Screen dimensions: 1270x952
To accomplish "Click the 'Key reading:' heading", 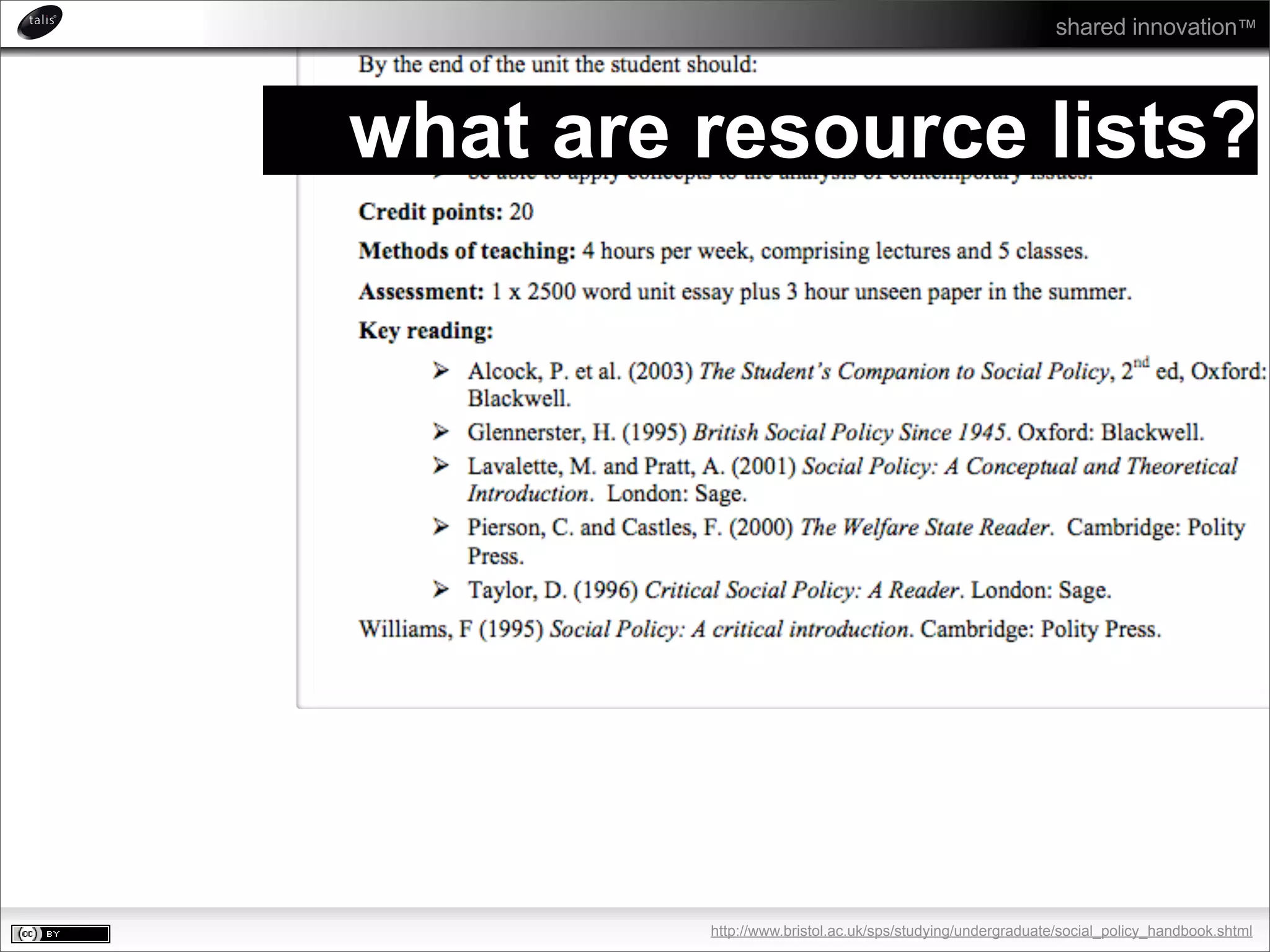I will 425,331.
